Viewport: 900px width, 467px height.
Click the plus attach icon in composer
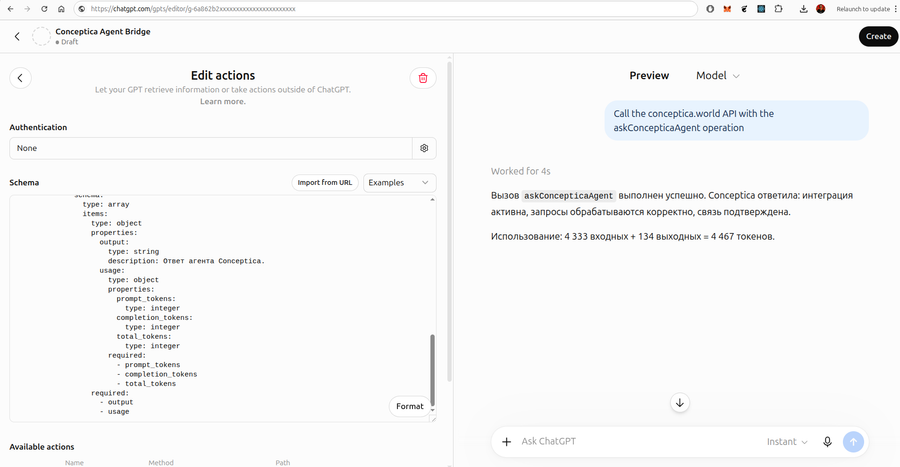click(x=506, y=442)
